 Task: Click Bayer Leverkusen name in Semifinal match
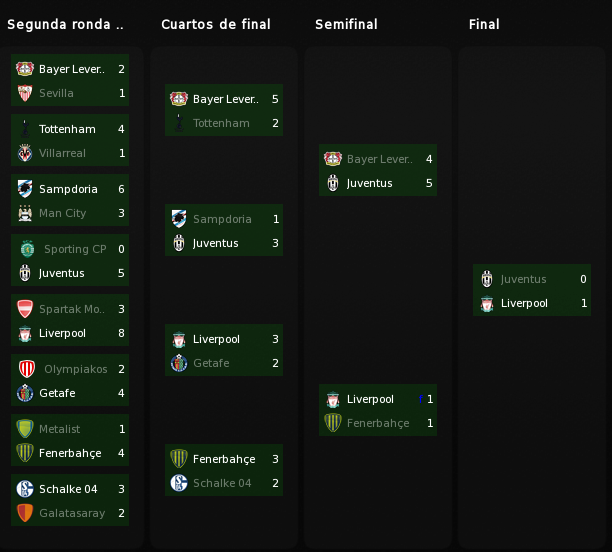pos(379,159)
